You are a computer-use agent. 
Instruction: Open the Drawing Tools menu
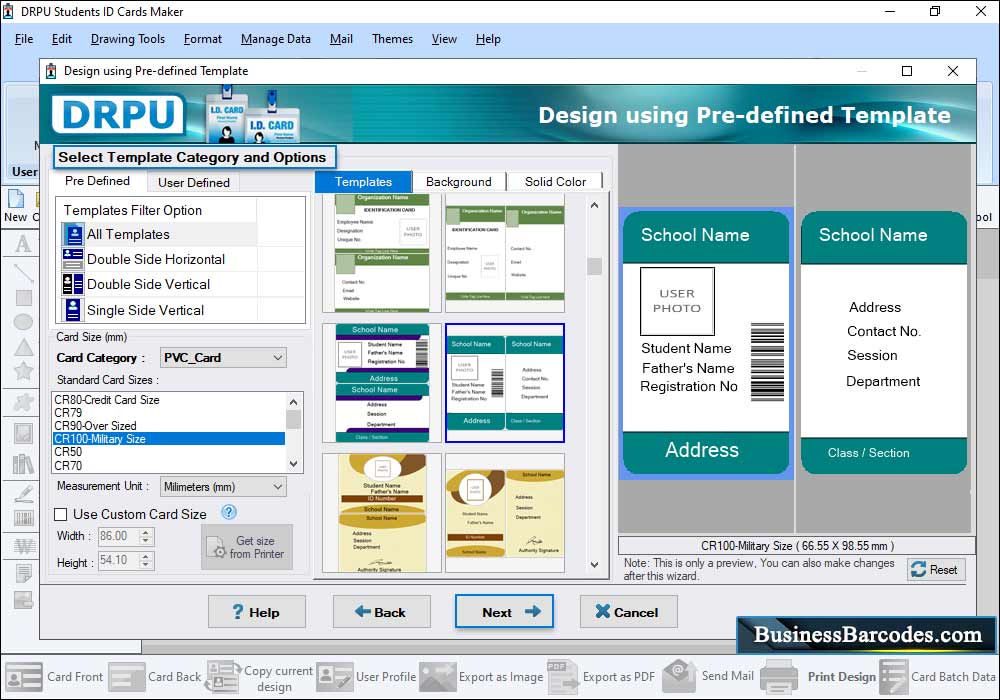click(x=128, y=39)
